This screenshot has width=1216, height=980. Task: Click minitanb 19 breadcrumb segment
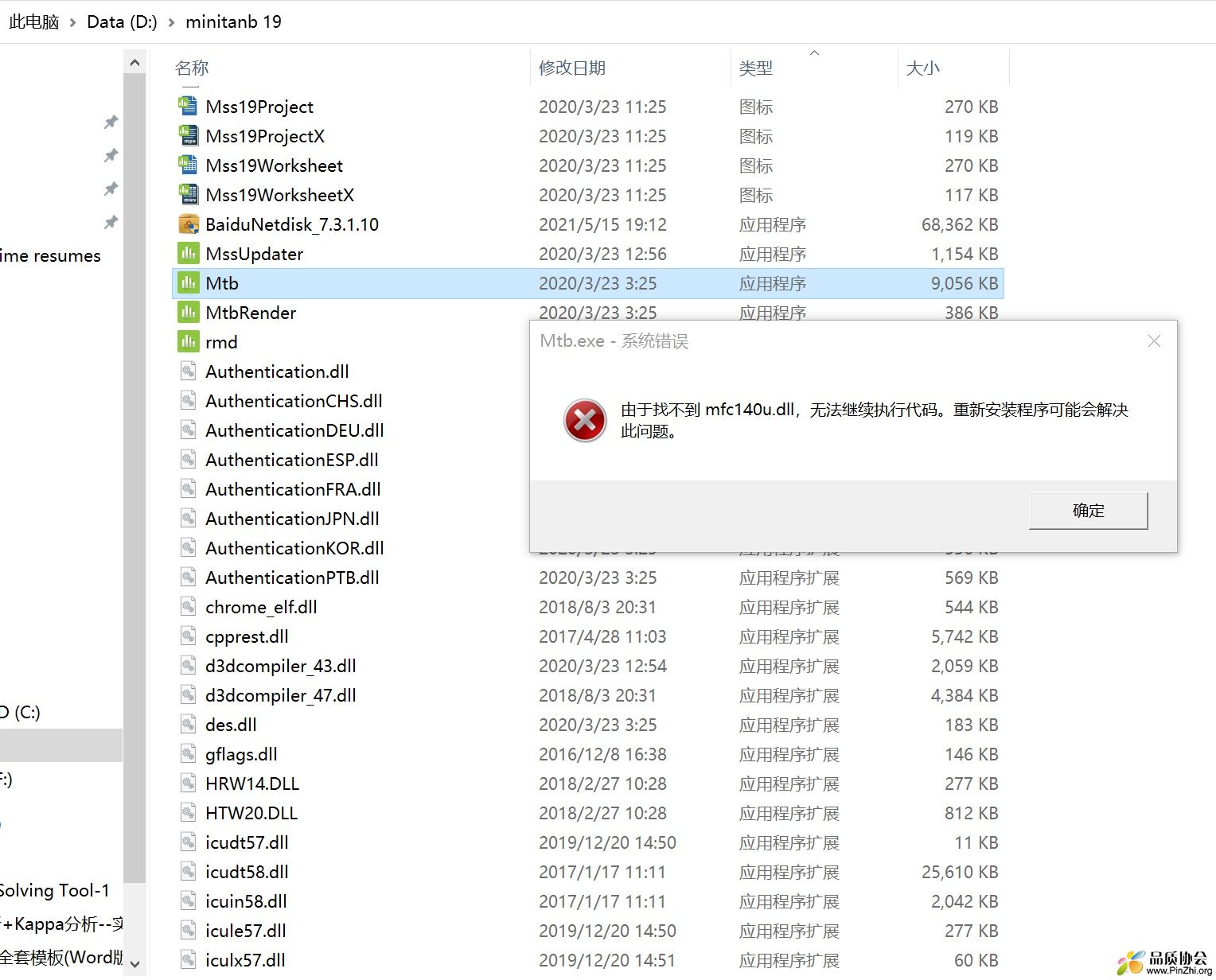(233, 22)
